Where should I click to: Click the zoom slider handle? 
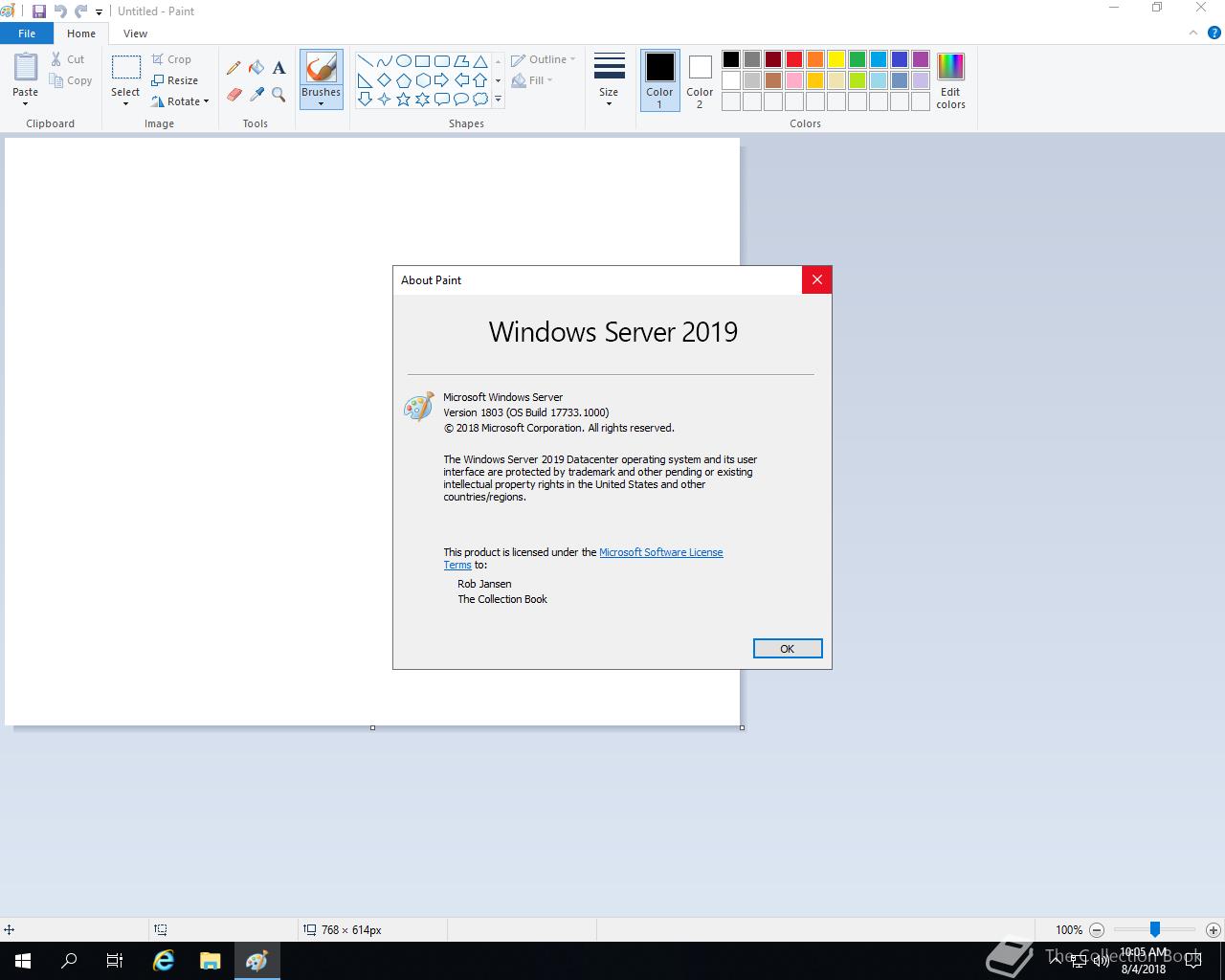pyautogui.click(x=1155, y=929)
